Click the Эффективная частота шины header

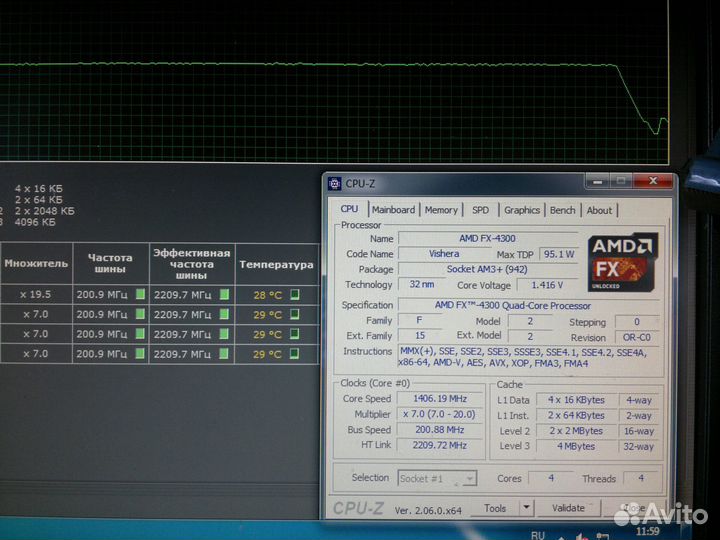pos(191,264)
